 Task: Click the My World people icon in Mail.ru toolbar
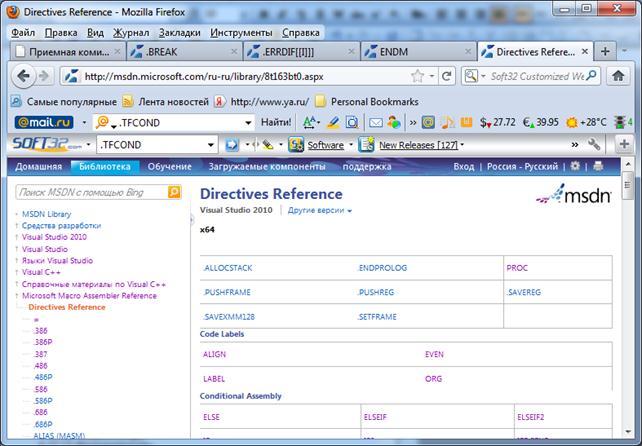pos(393,122)
